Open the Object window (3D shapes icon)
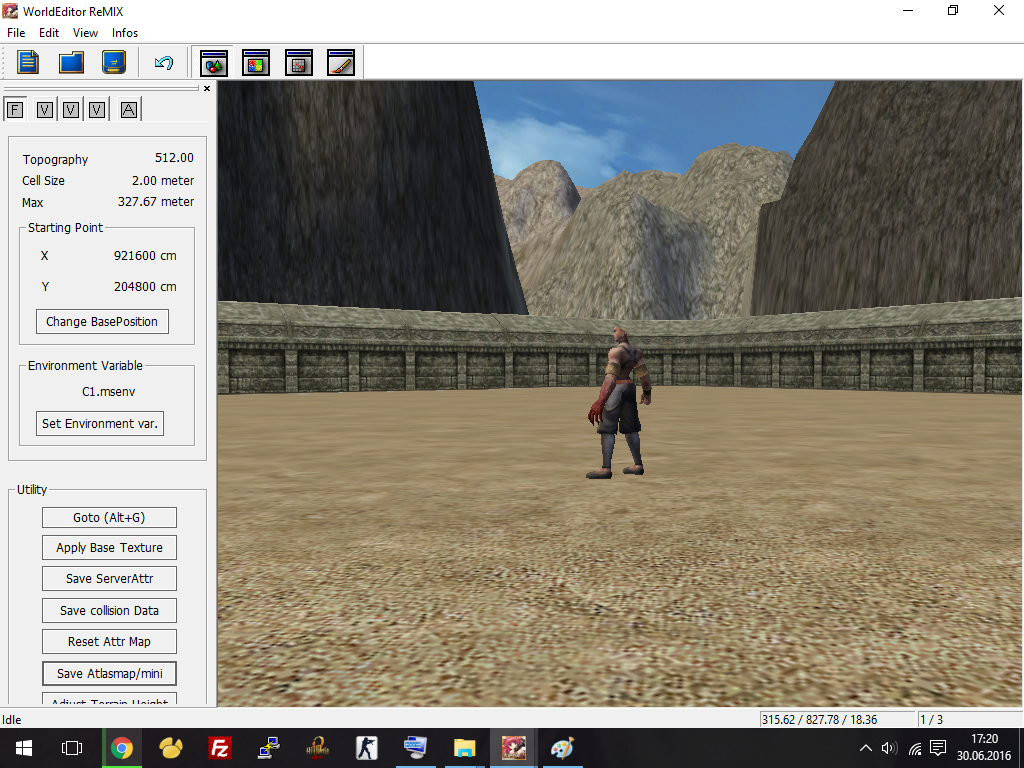 tap(214, 63)
